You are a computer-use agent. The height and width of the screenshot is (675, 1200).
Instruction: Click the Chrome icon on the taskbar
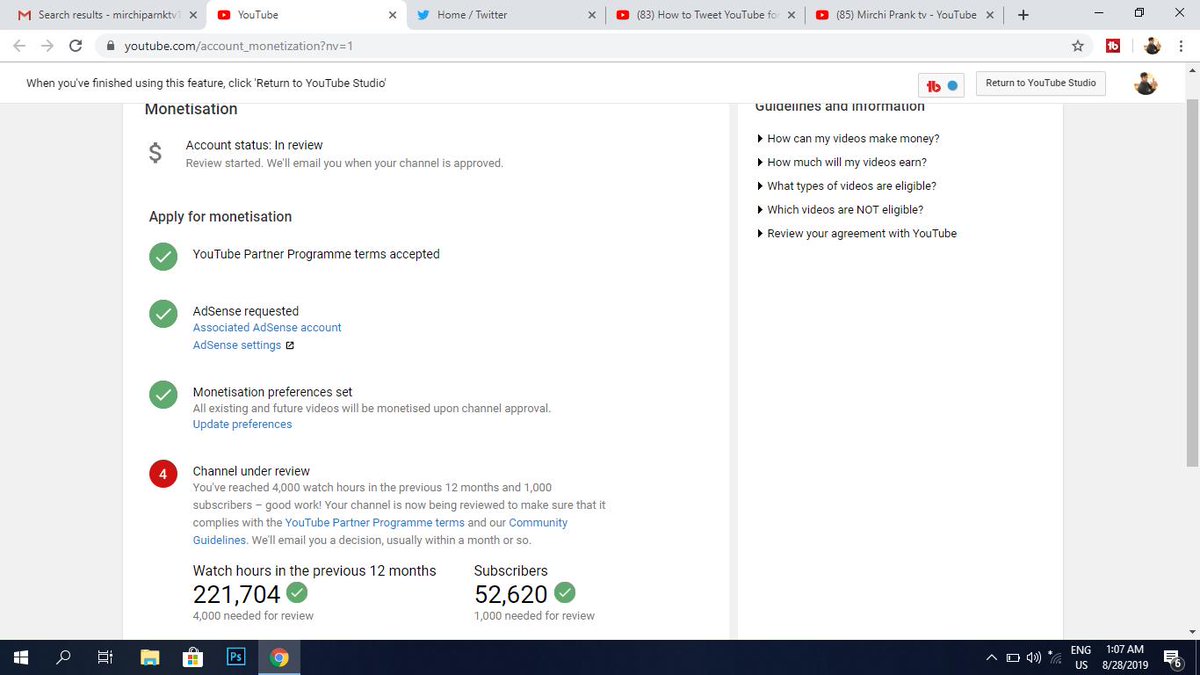click(x=279, y=657)
